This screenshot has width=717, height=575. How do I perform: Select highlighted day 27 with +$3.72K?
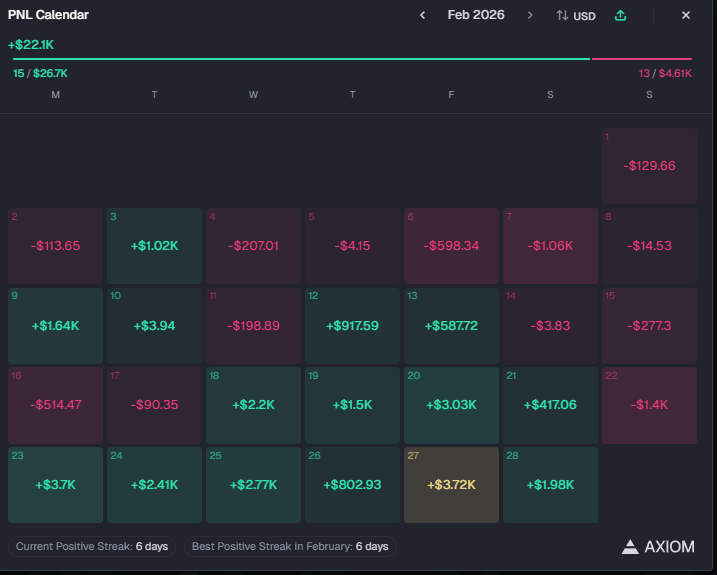tap(451, 485)
